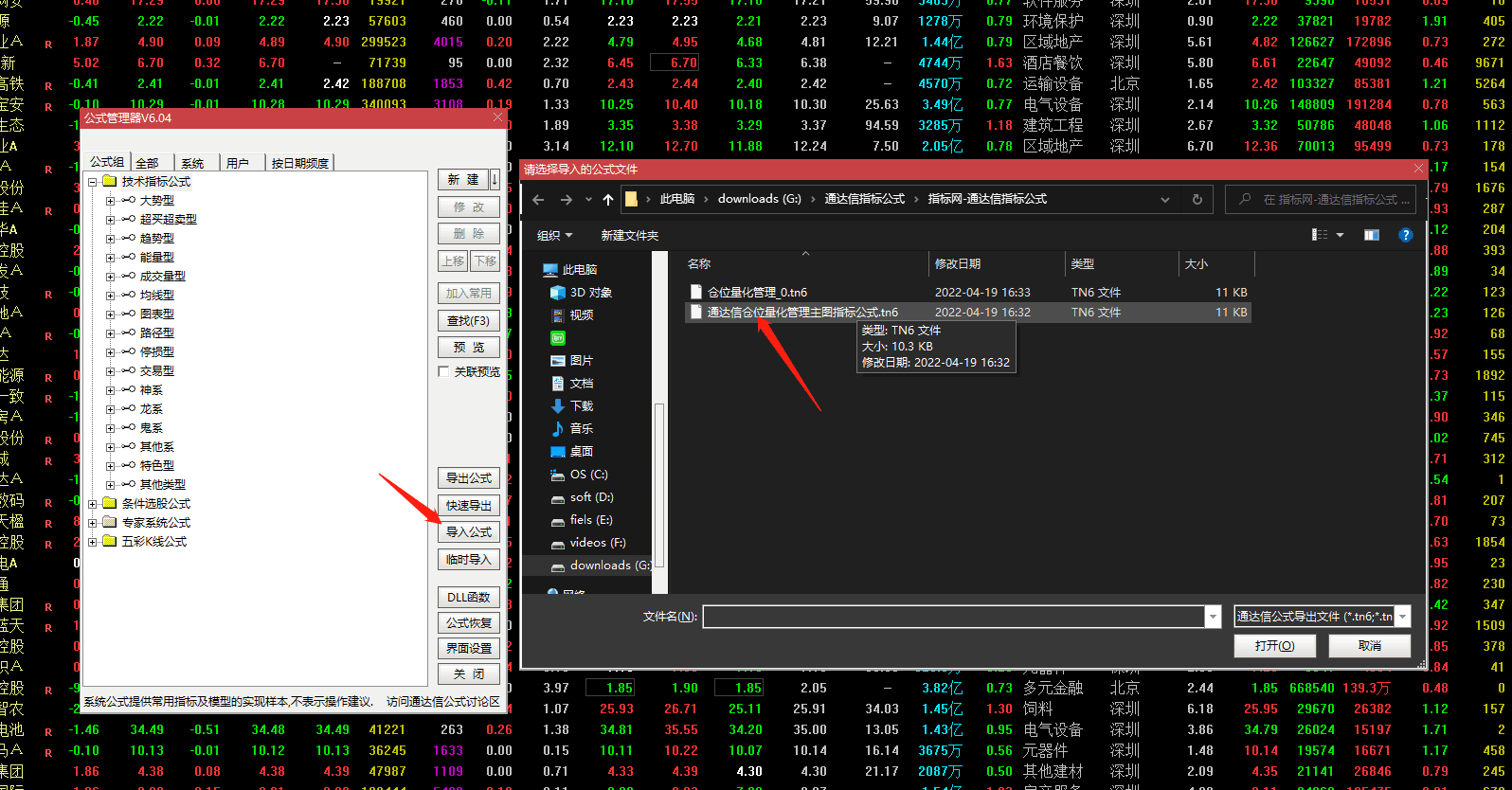Click the 打开(O) button
This screenshot has height=790, width=1512.
(x=1274, y=646)
